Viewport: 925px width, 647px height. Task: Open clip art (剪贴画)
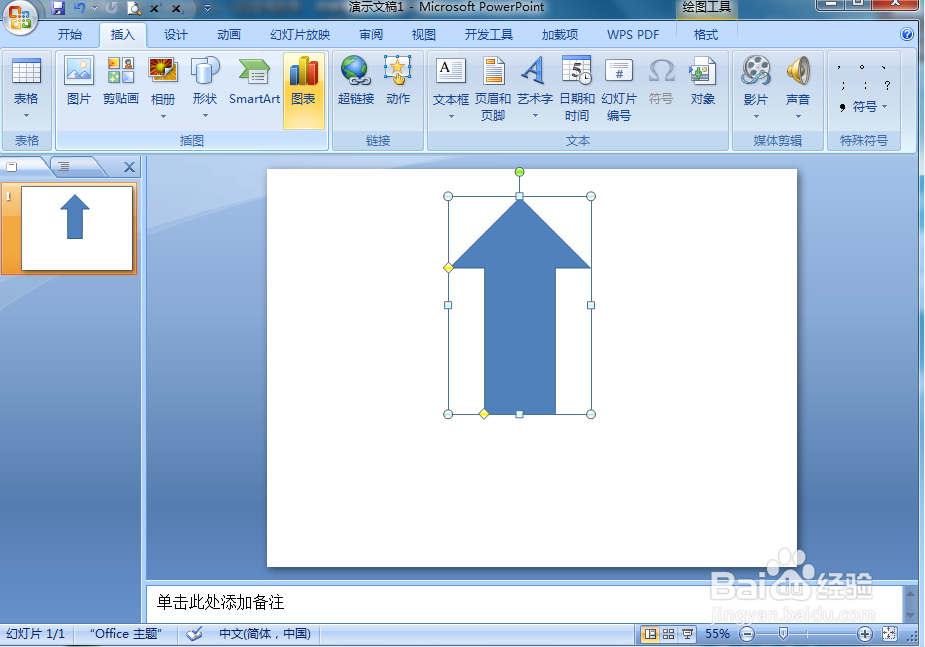pyautogui.click(x=121, y=82)
